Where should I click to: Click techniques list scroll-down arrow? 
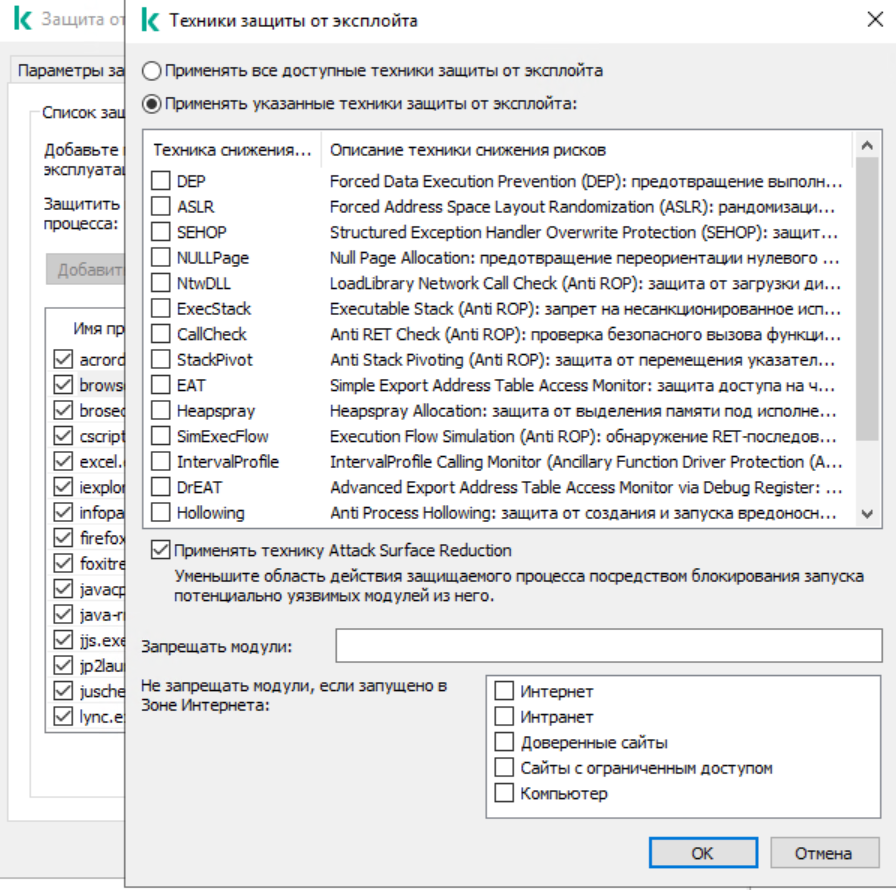867,514
